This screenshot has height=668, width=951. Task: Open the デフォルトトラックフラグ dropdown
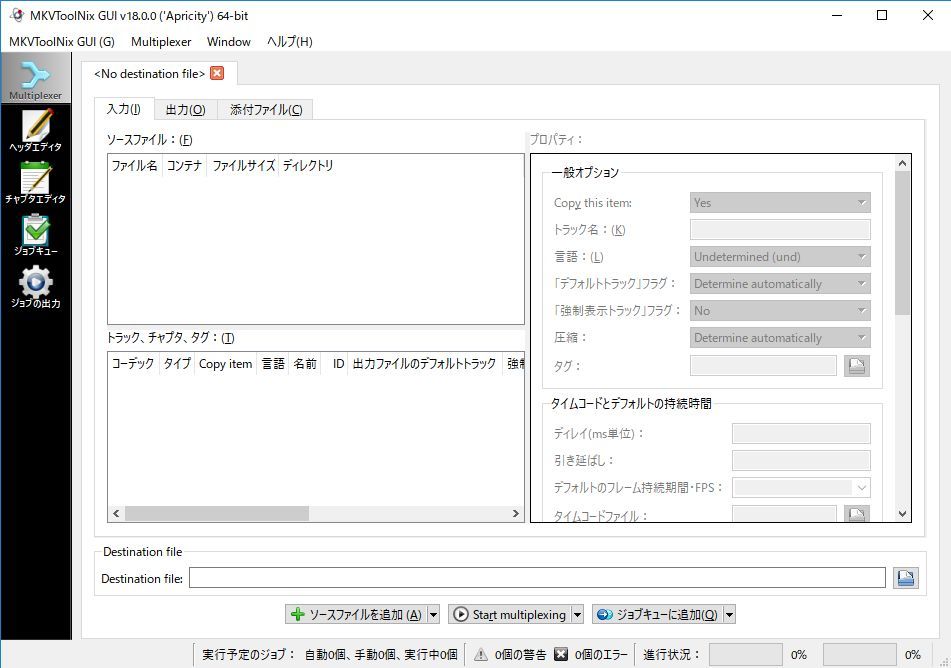pyautogui.click(x=780, y=283)
